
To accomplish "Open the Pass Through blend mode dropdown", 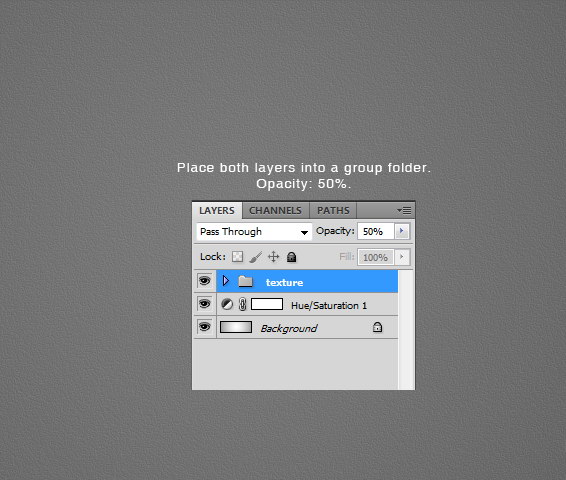I will pyautogui.click(x=254, y=232).
